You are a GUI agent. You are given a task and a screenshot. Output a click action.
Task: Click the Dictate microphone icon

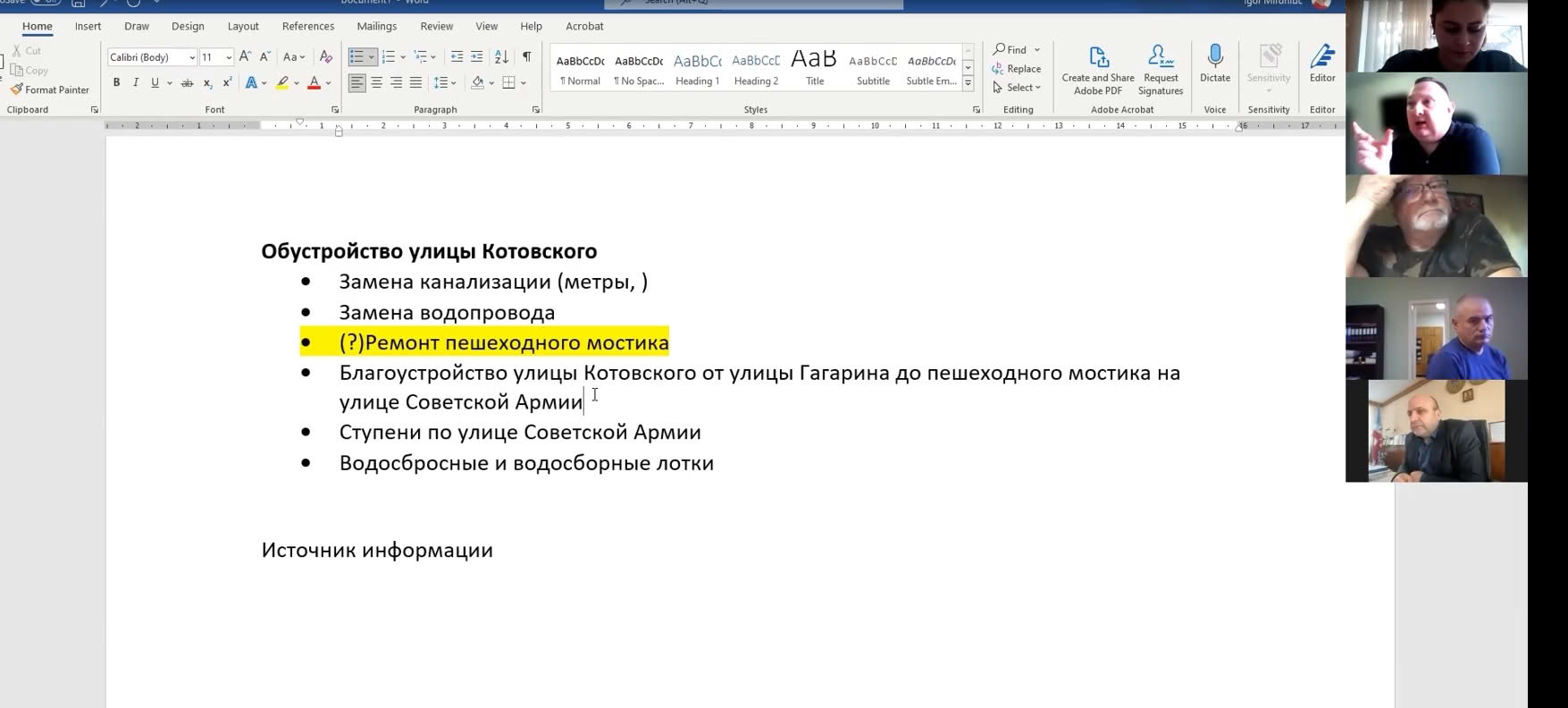[1214, 58]
